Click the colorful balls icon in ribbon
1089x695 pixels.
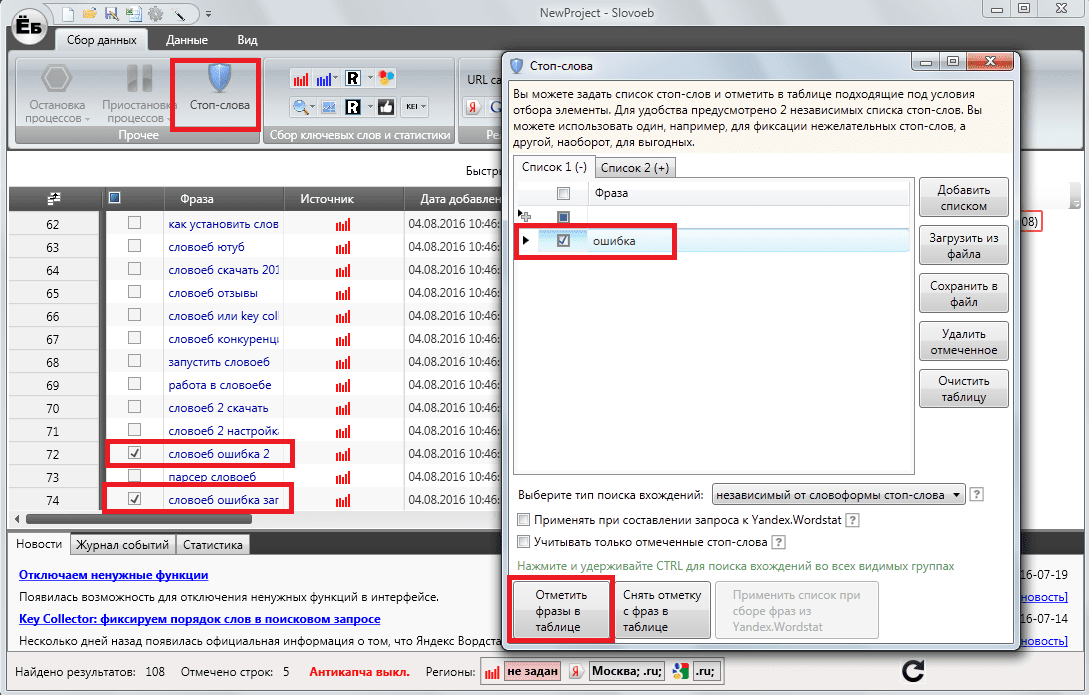point(386,78)
